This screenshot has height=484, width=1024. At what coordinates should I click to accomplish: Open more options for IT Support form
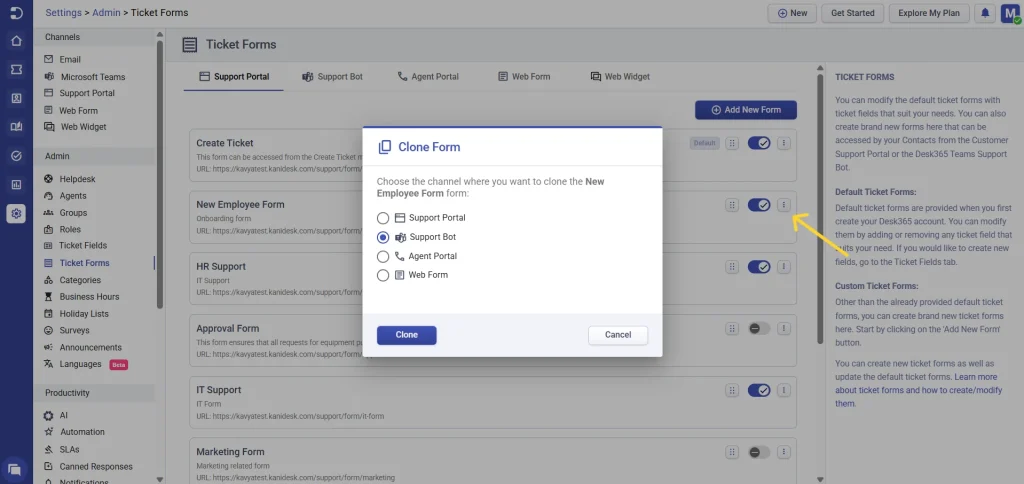coord(784,391)
